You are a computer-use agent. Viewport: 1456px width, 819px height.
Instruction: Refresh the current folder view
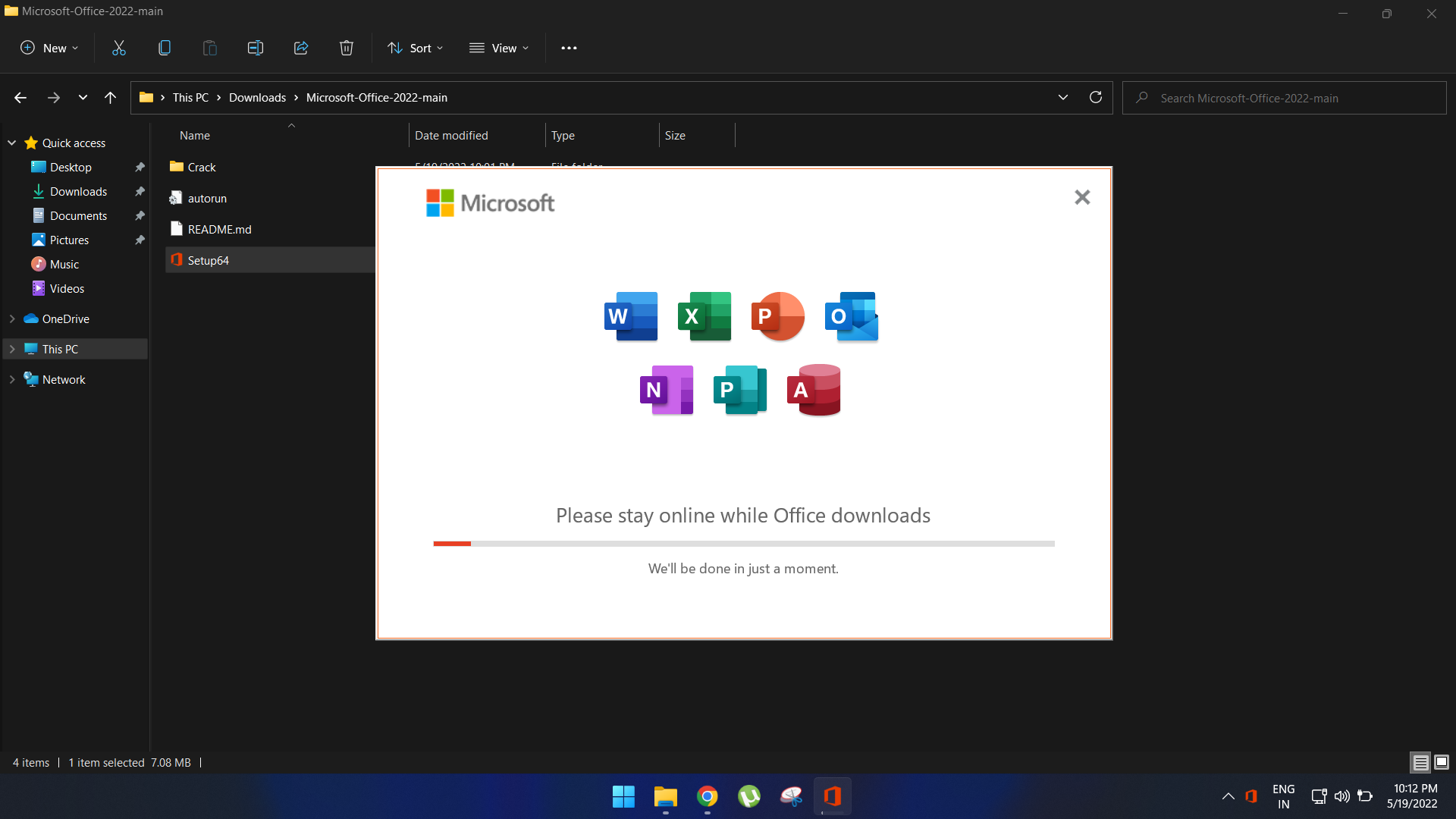pyautogui.click(x=1096, y=97)
